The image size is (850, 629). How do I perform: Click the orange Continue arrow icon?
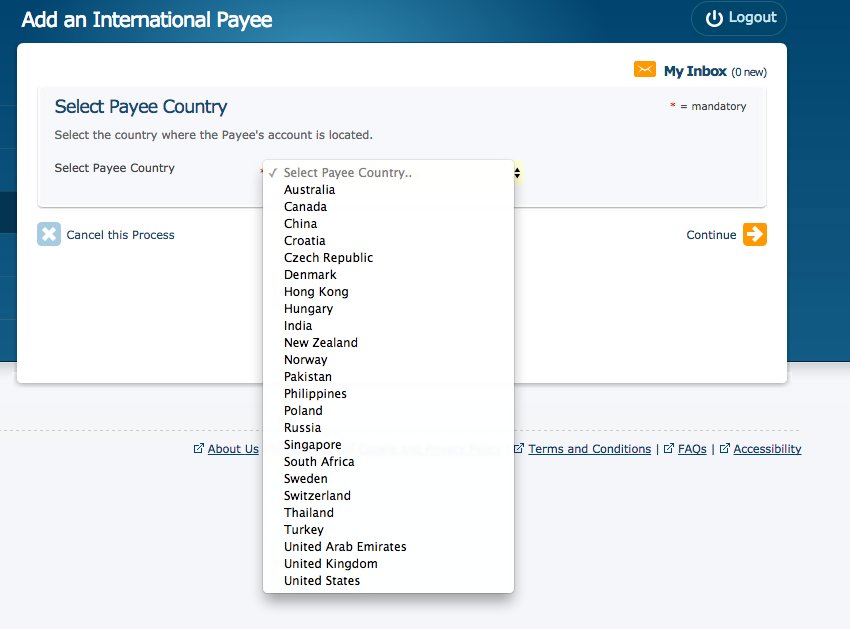755,234
